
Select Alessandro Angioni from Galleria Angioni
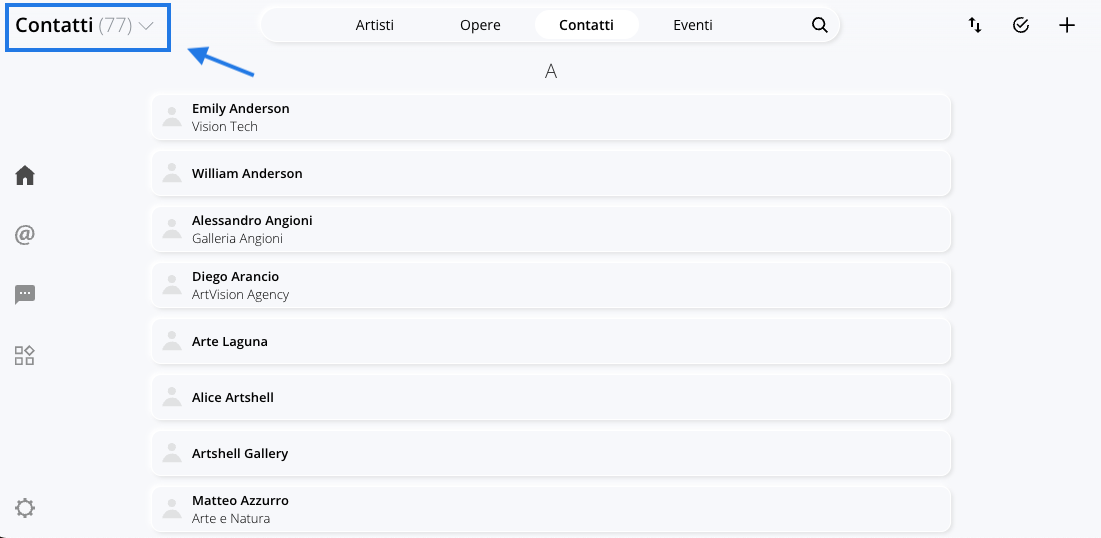[551, 229]
